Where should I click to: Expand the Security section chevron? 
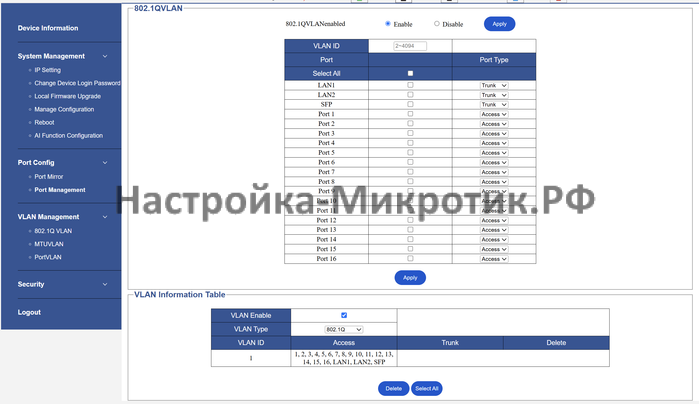(105, 284)
